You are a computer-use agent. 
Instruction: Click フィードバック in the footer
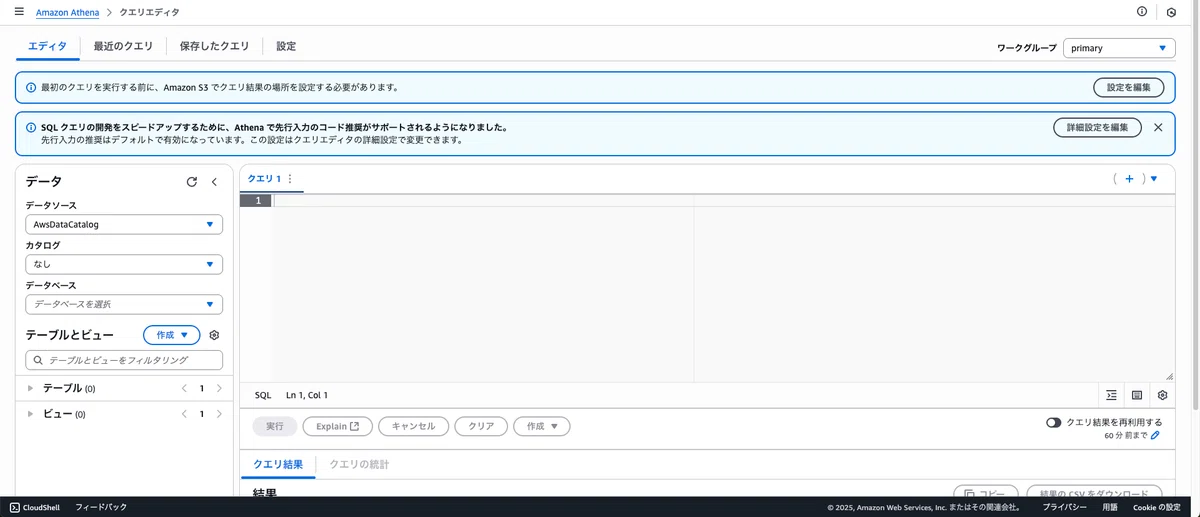tap(101, 507)
